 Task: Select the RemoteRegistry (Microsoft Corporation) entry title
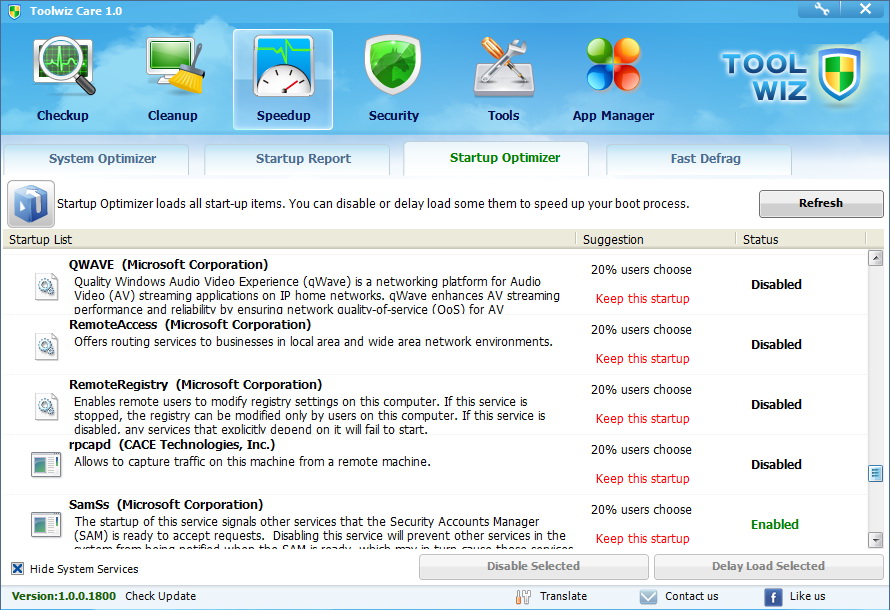[x=195, y=385]
